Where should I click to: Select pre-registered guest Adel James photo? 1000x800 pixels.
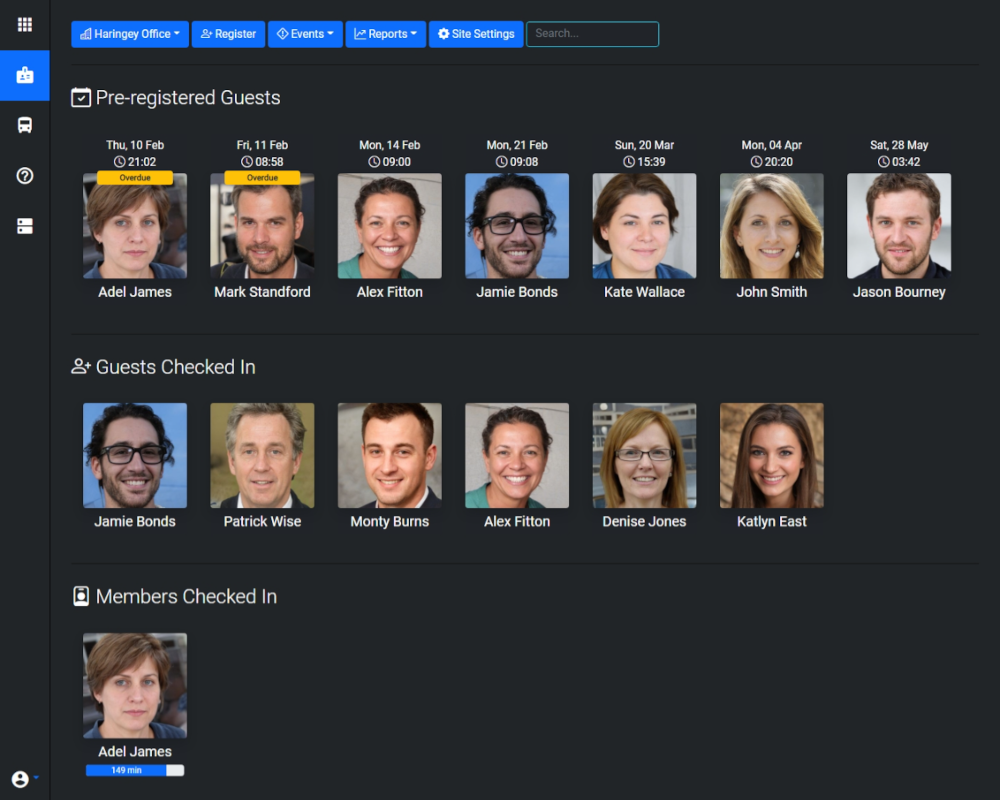(135, 226)
